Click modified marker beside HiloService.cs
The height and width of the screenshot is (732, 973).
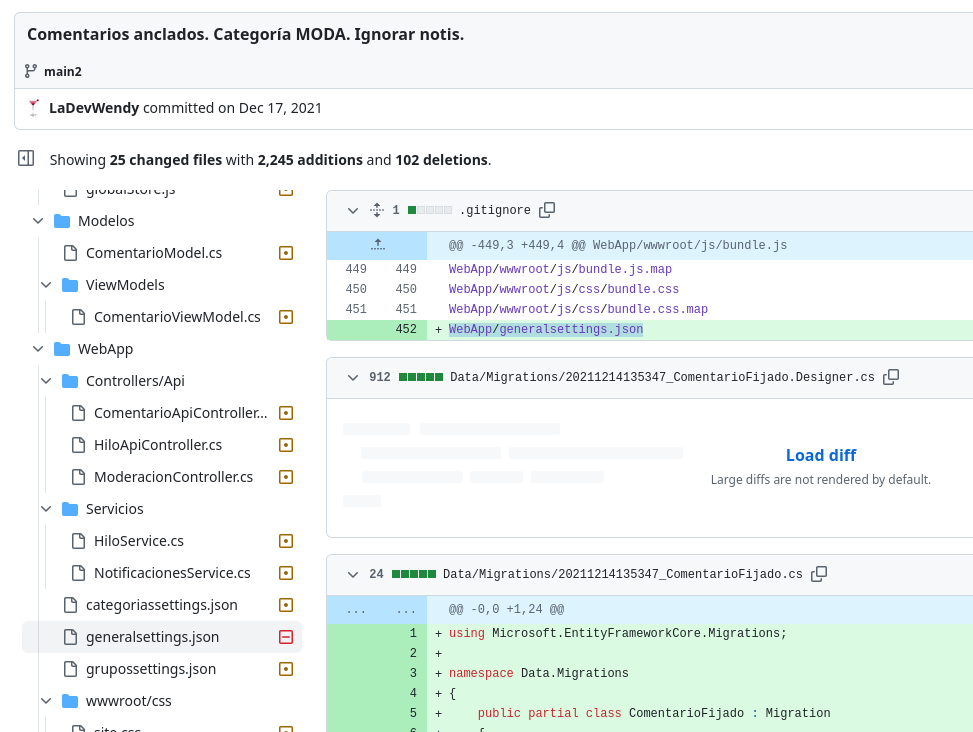click(x=286, y=541)
